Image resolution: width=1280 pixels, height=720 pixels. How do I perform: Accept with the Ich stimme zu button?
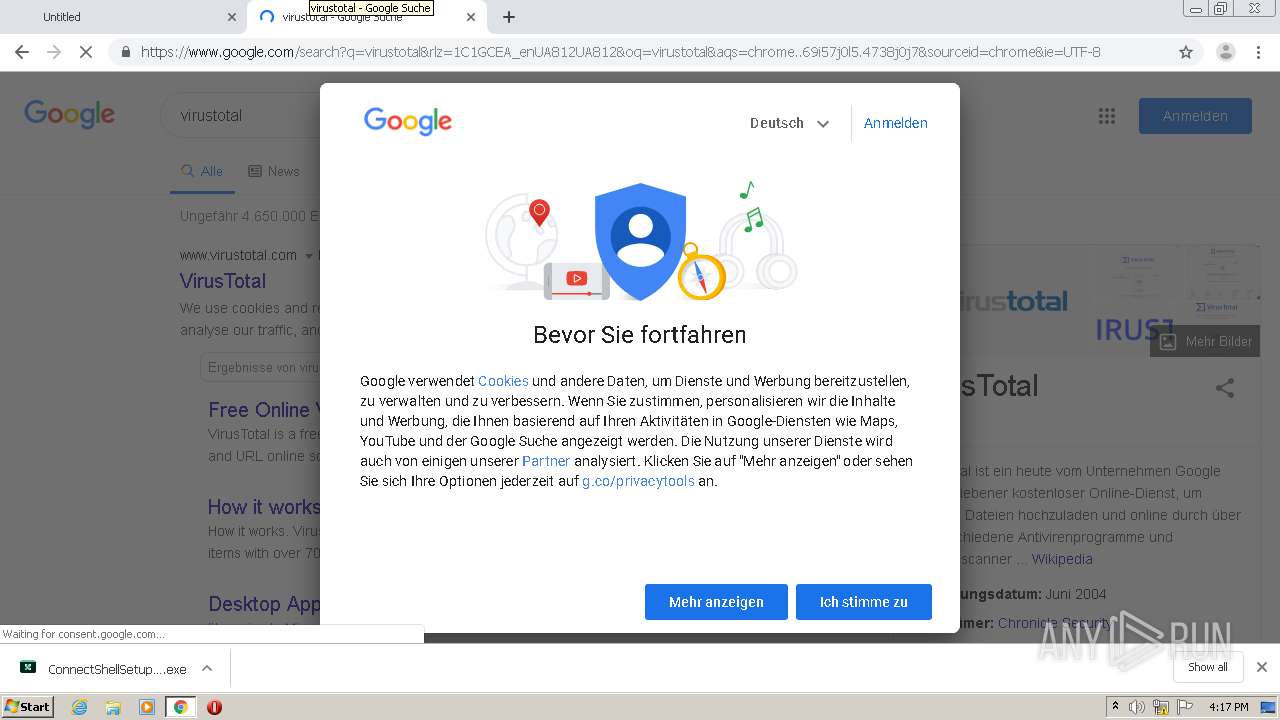click(x=864, y=602)
